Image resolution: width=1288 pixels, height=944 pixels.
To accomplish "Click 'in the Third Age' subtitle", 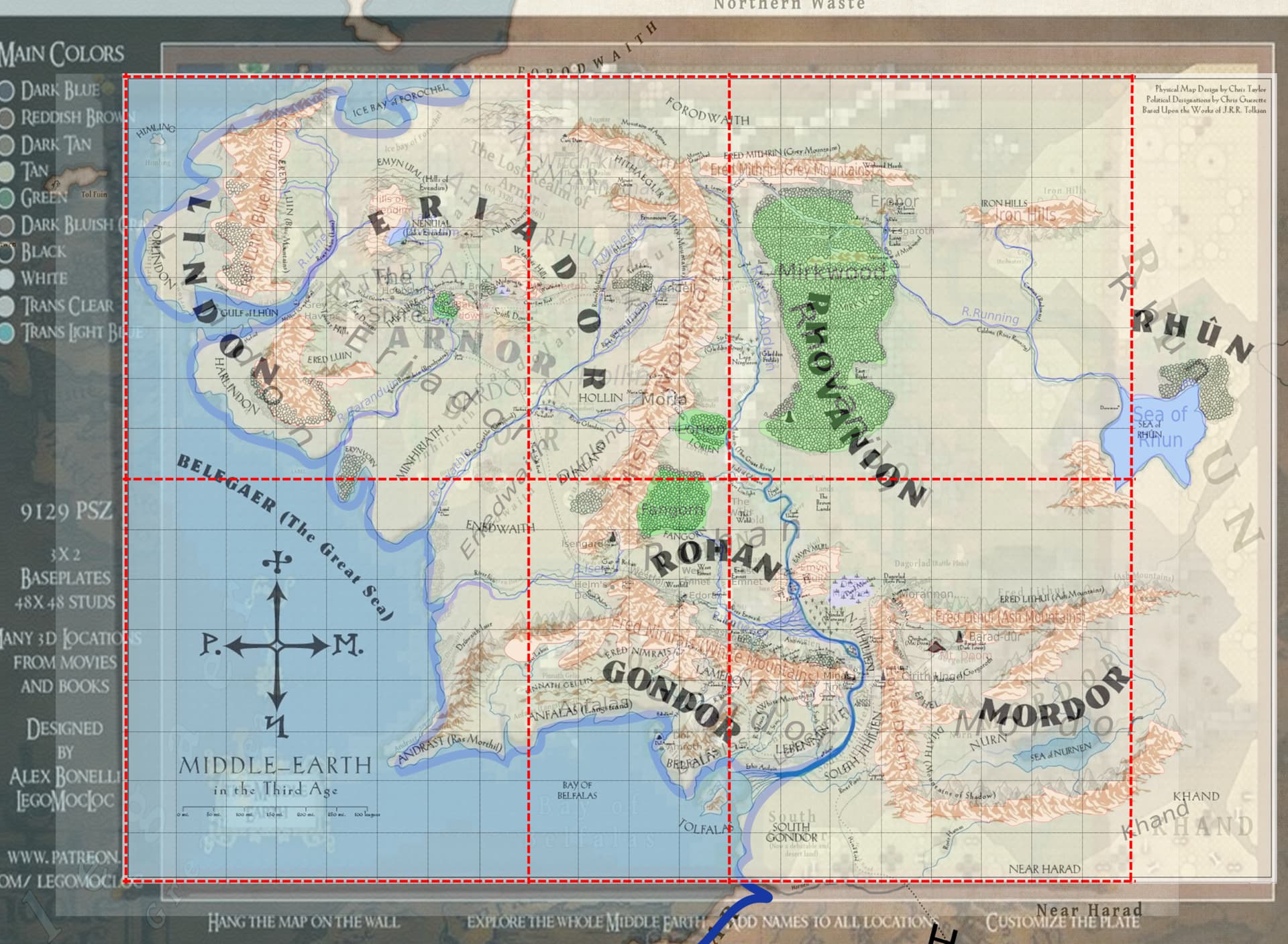I will coord(275,790).
